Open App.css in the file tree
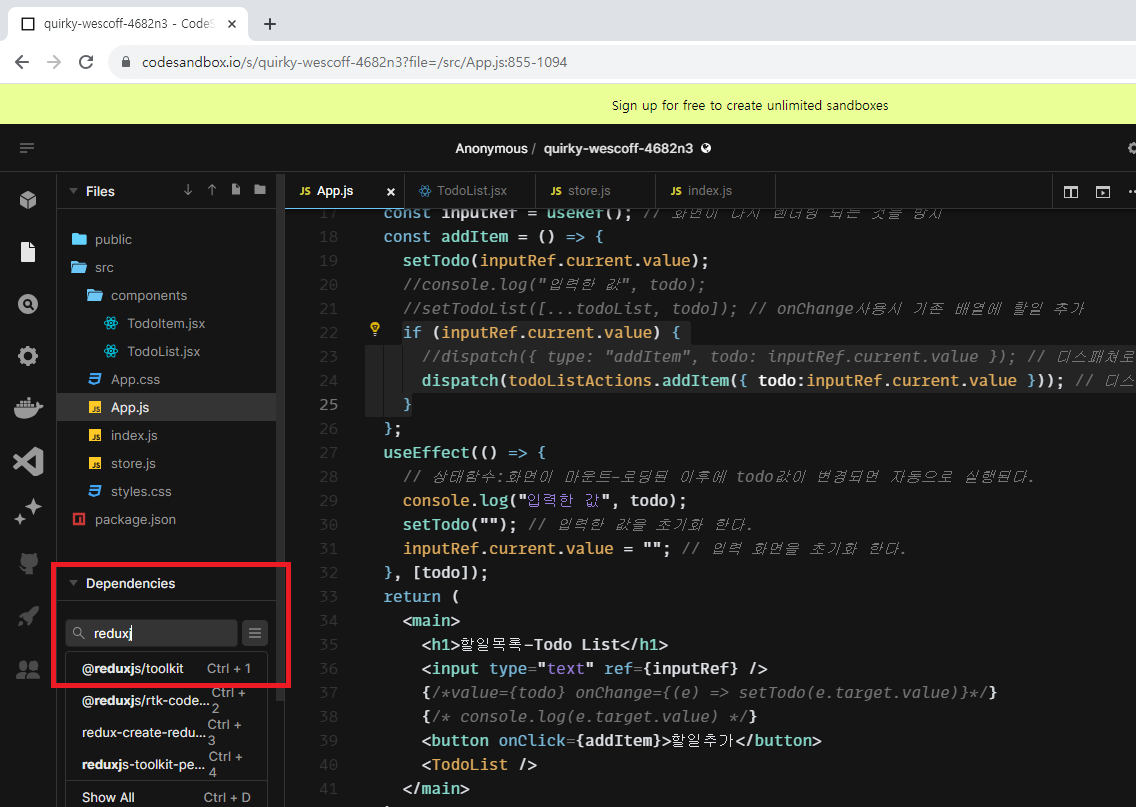The width and height of the screenshot is (1136, 807). pos(166,380)
